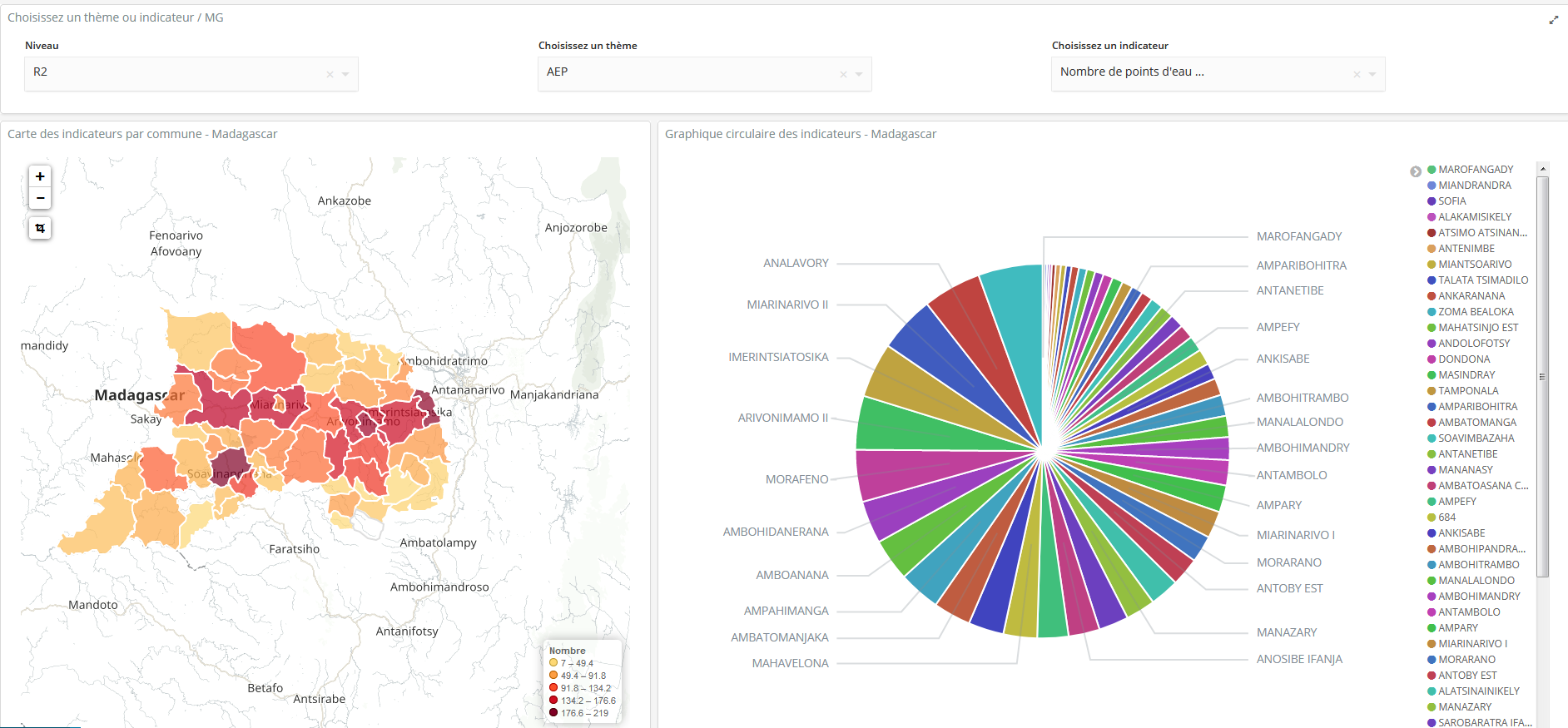Screen dimensions: 1568x728
Task: Toggle MAHATSINJO EST legend entry
Action: coord(1472,328)
